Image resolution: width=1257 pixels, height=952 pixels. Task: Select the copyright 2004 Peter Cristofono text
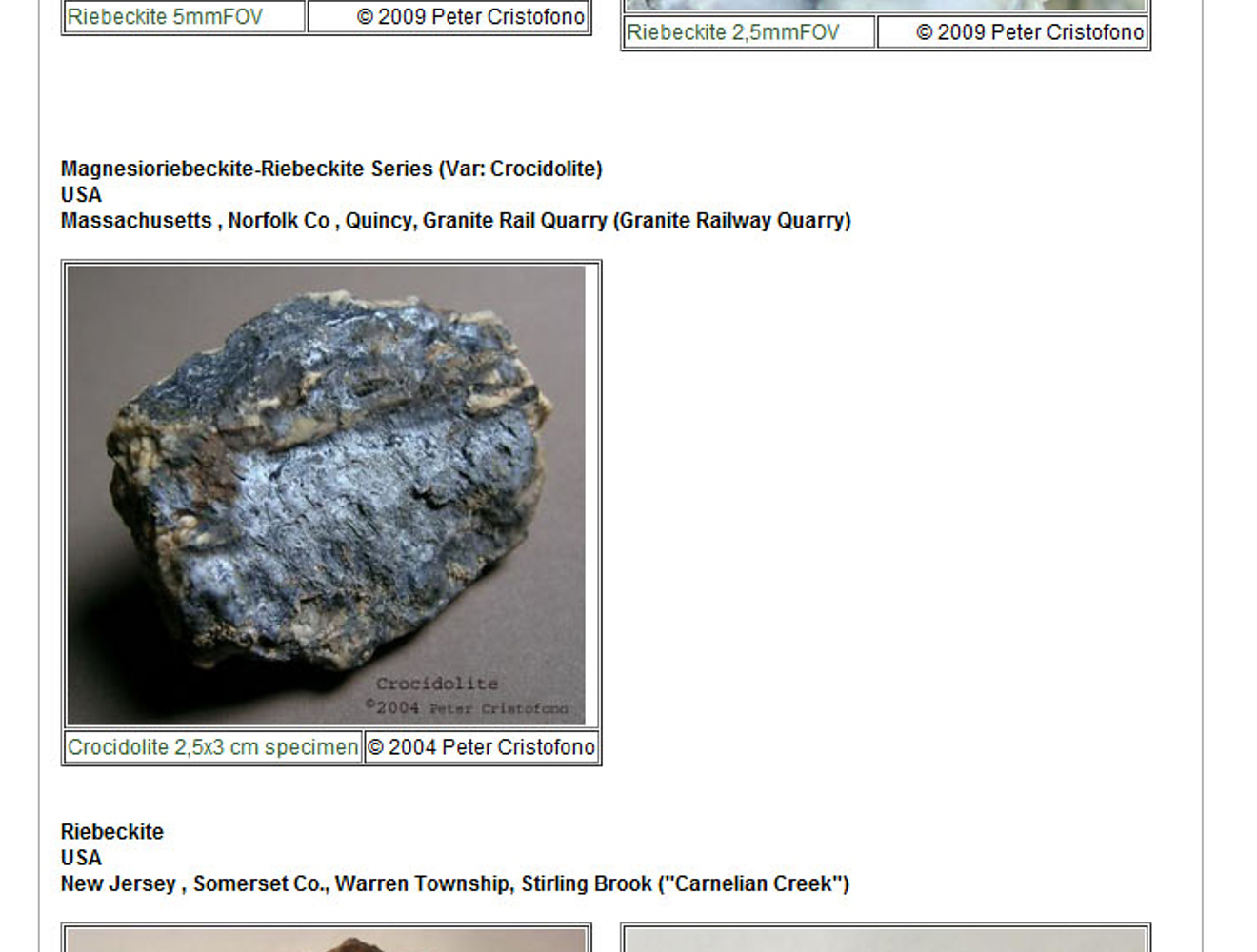coord(481,747)
